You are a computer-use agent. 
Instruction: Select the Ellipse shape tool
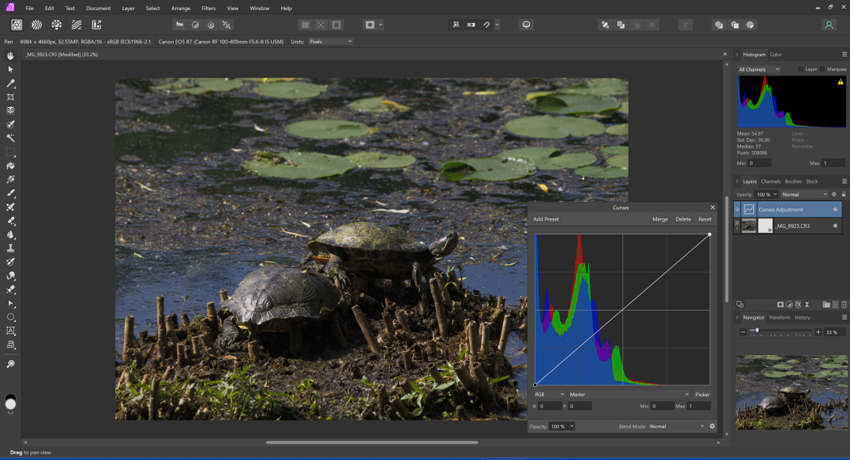tap(10, 317)
